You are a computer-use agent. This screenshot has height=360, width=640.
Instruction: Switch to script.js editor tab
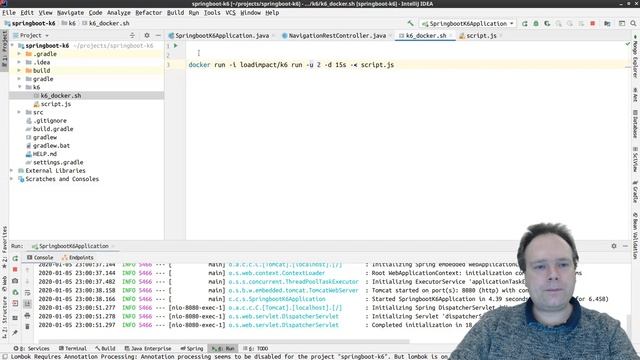pos(481,36)
